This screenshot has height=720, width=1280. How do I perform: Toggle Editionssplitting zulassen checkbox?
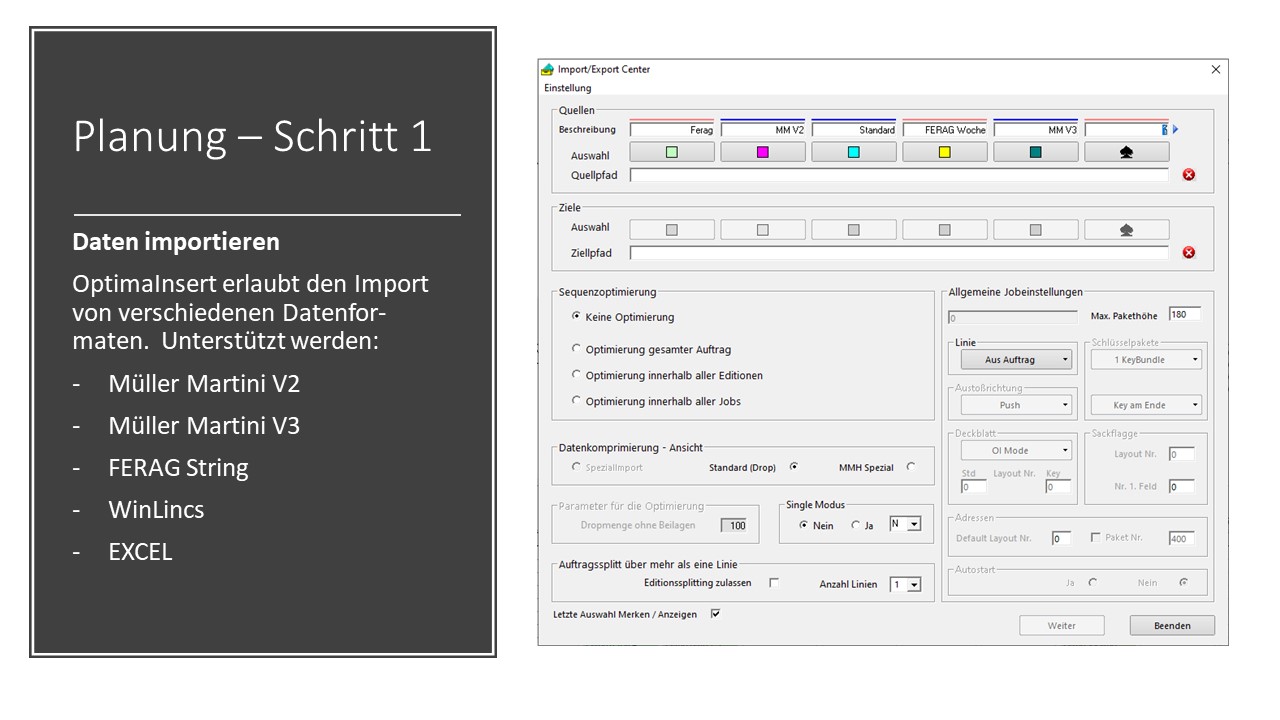pyautogui.click(x=774, y=583)
